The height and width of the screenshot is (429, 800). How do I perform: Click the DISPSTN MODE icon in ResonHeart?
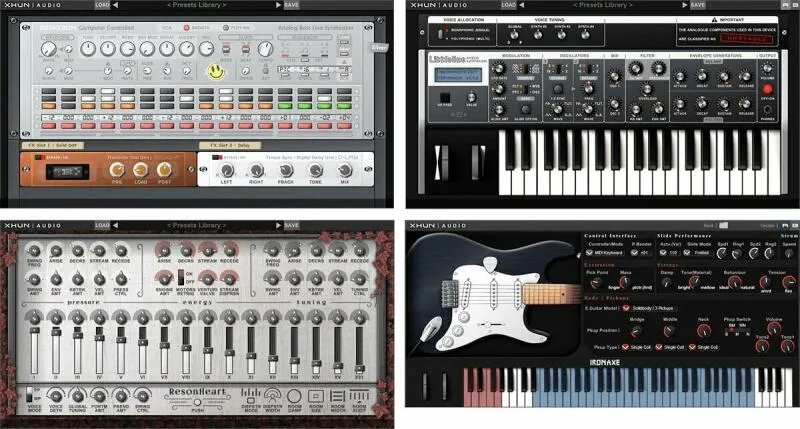tap(251, 395)
